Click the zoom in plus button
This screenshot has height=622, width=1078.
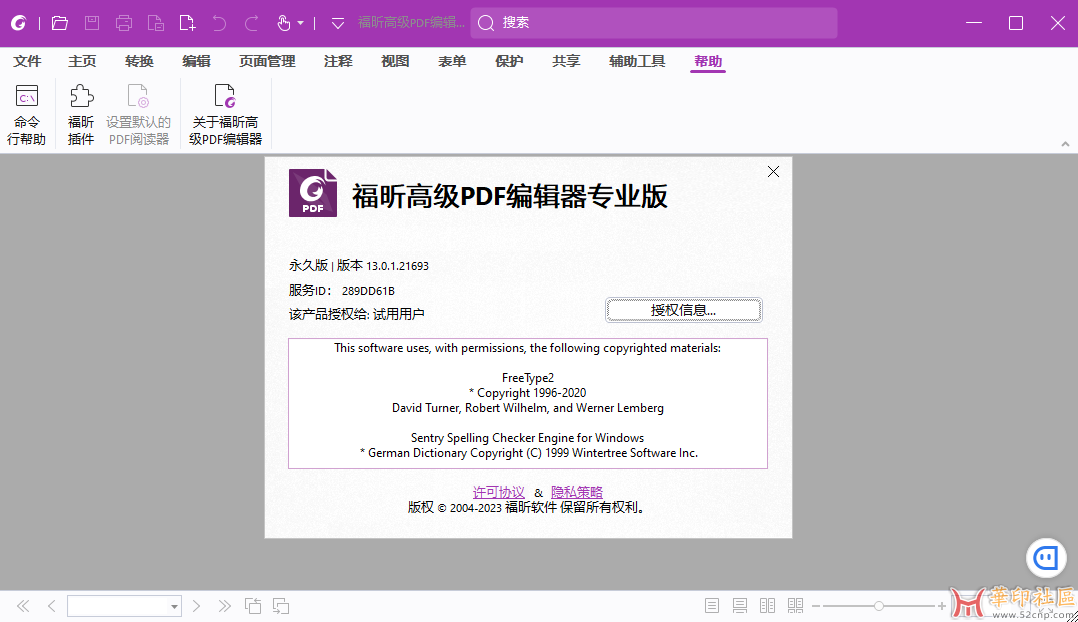tap(942, 606)
